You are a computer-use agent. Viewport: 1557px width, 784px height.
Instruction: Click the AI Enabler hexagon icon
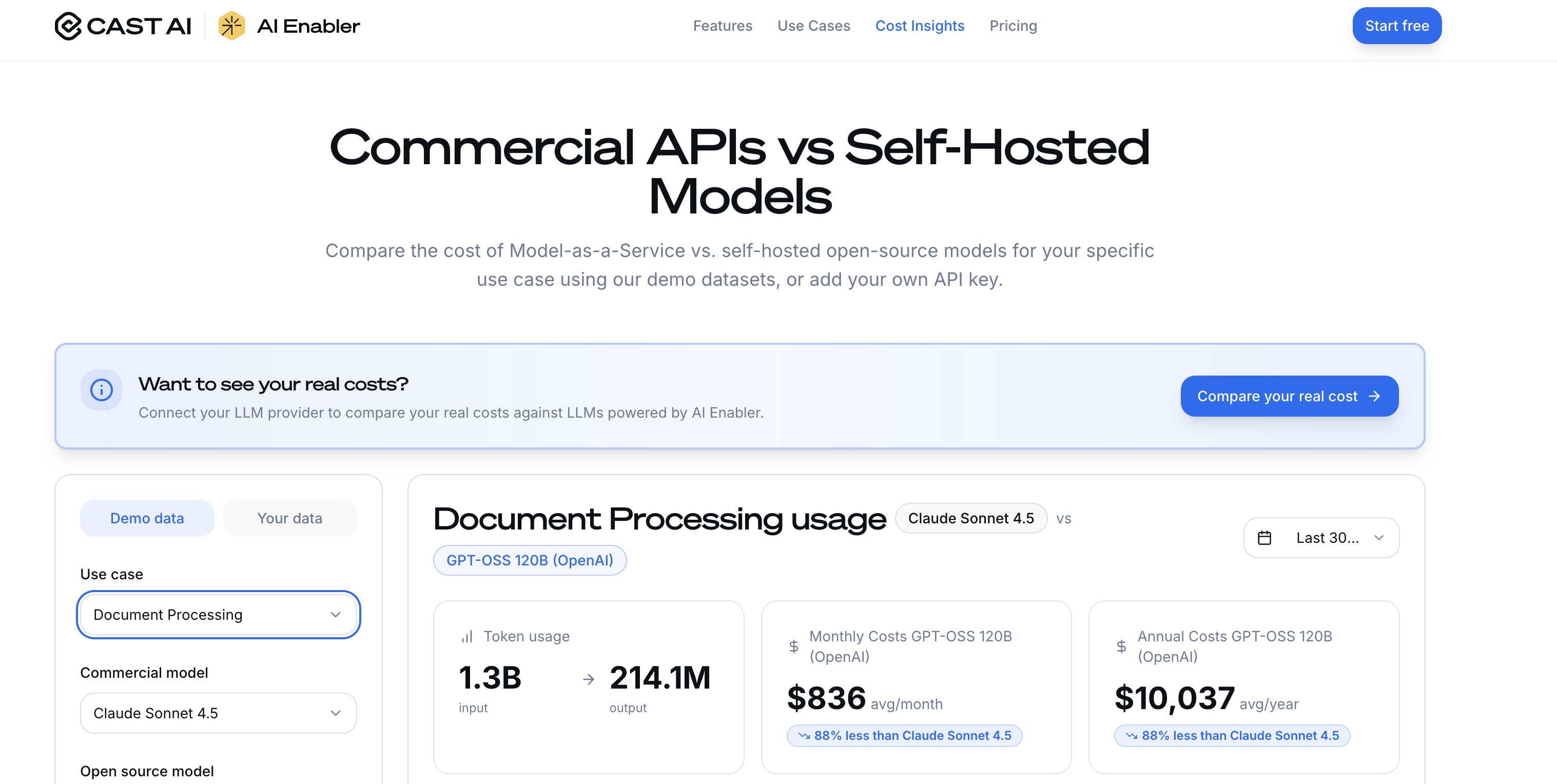(232, 25)
